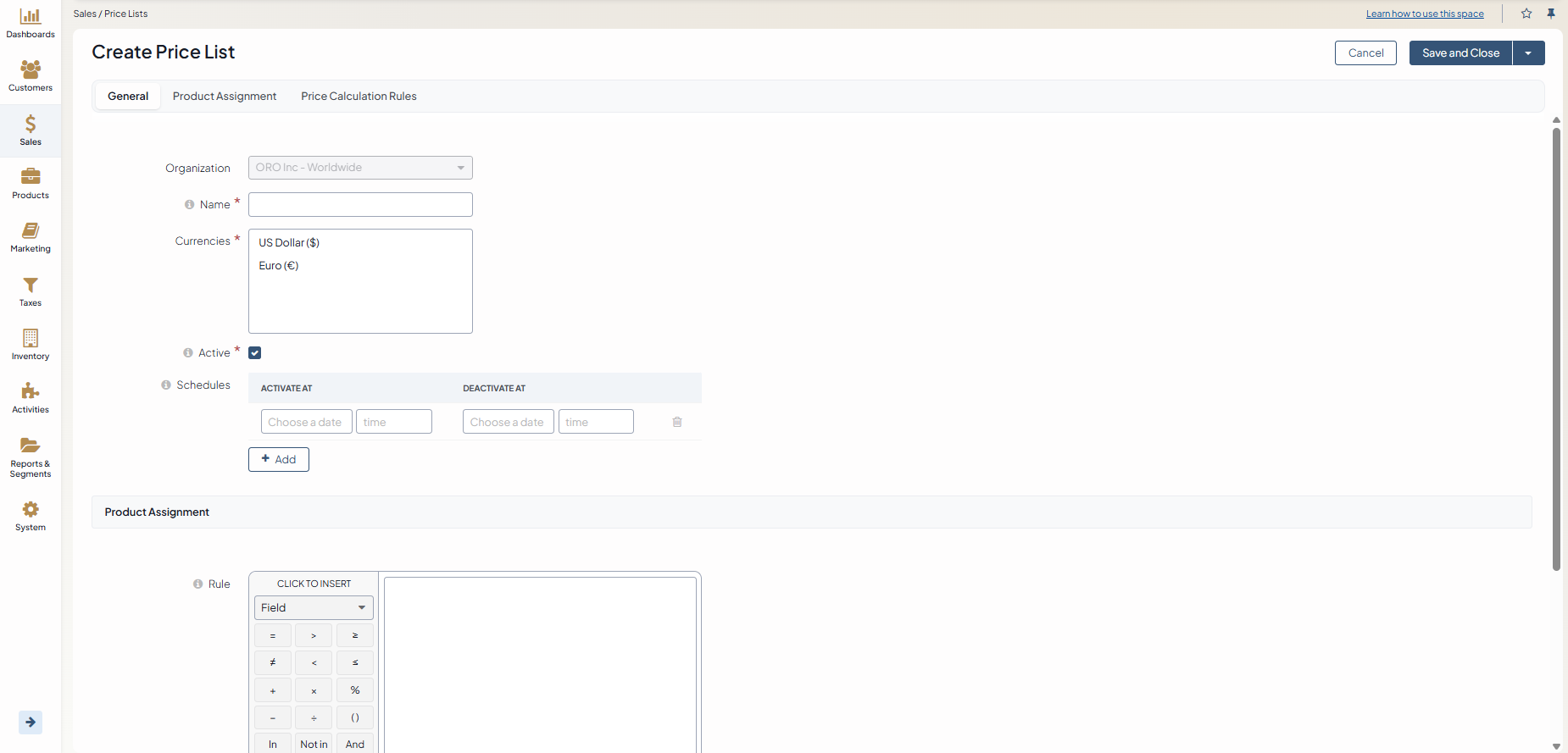Switch to Product Assignment tab

(x=225, y=97)
